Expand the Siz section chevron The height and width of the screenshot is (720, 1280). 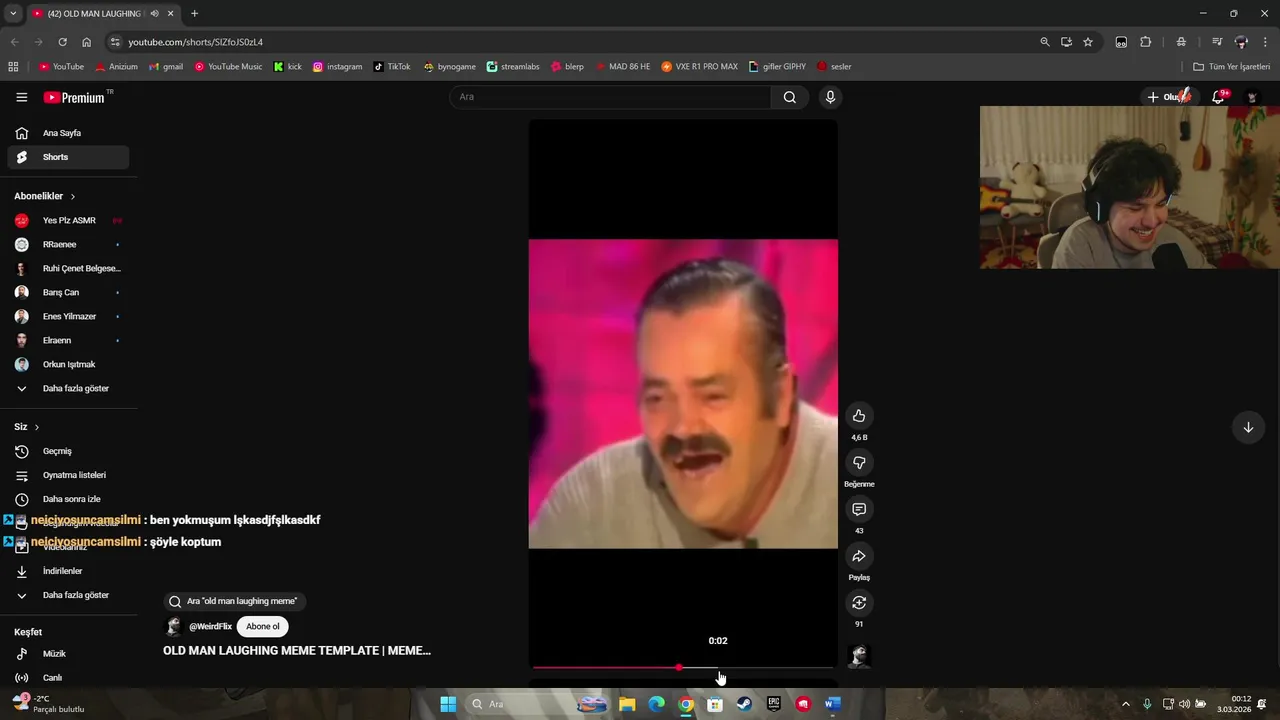pyautogui.click(x=37, y=427)
